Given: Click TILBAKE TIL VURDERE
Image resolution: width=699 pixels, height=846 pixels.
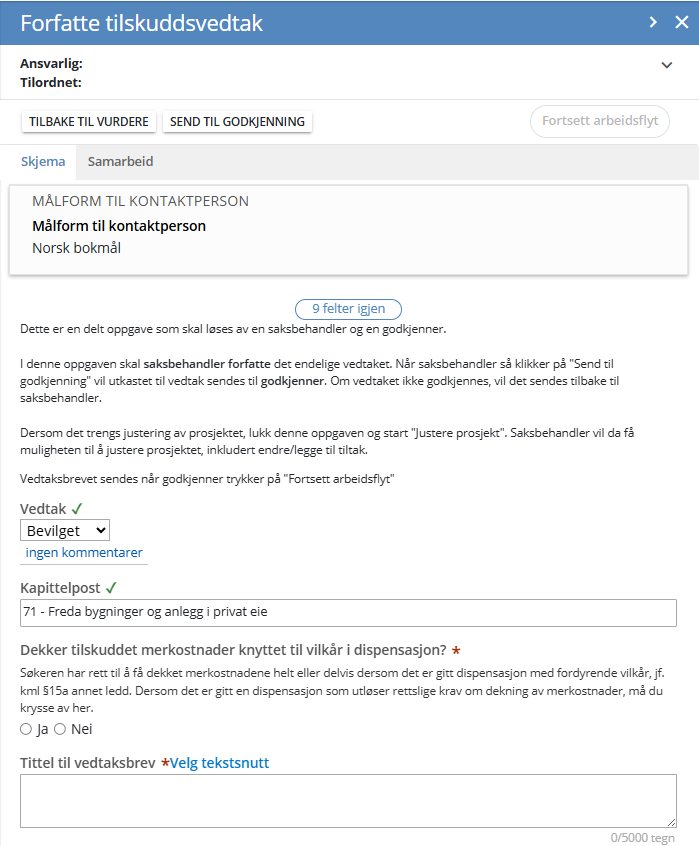Looking at the screenshot, I should point(88,120).
